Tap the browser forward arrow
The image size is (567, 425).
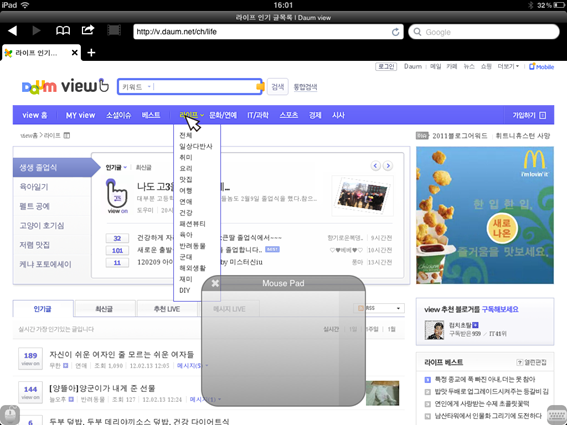36,31
